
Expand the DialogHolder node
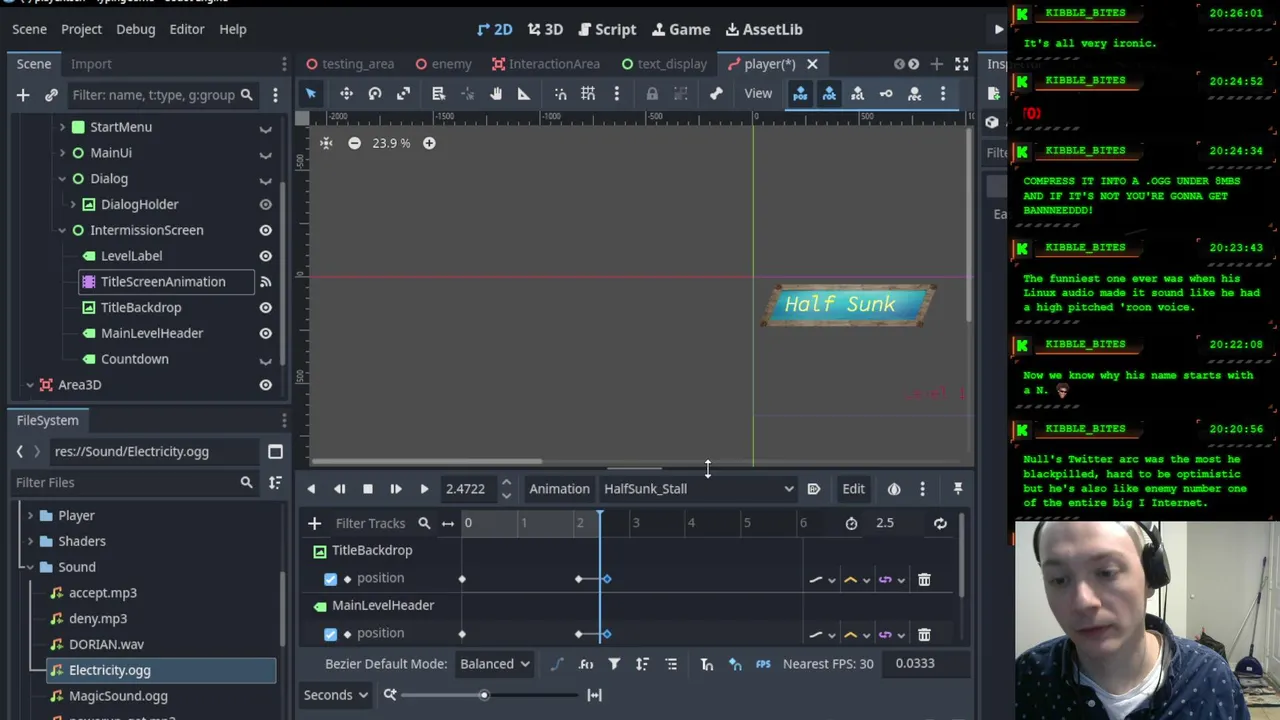(x=73, y=204)
